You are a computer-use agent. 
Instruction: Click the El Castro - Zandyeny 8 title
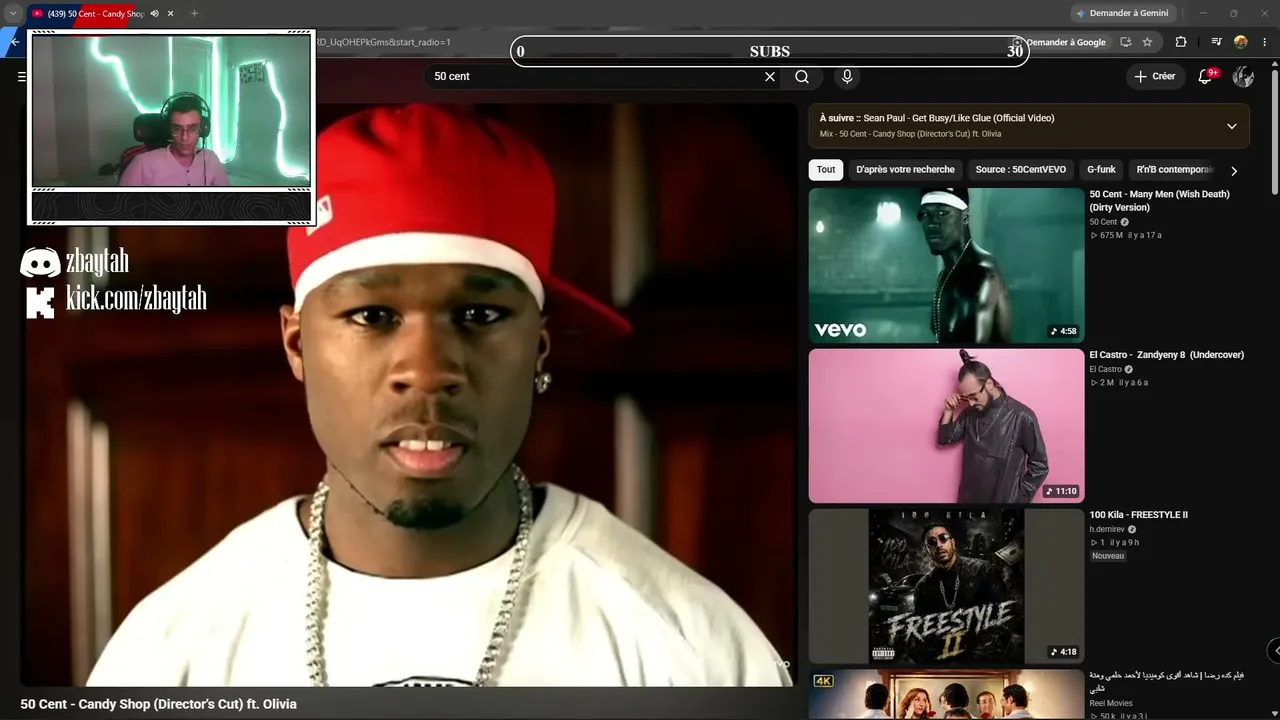(1167, 355)
